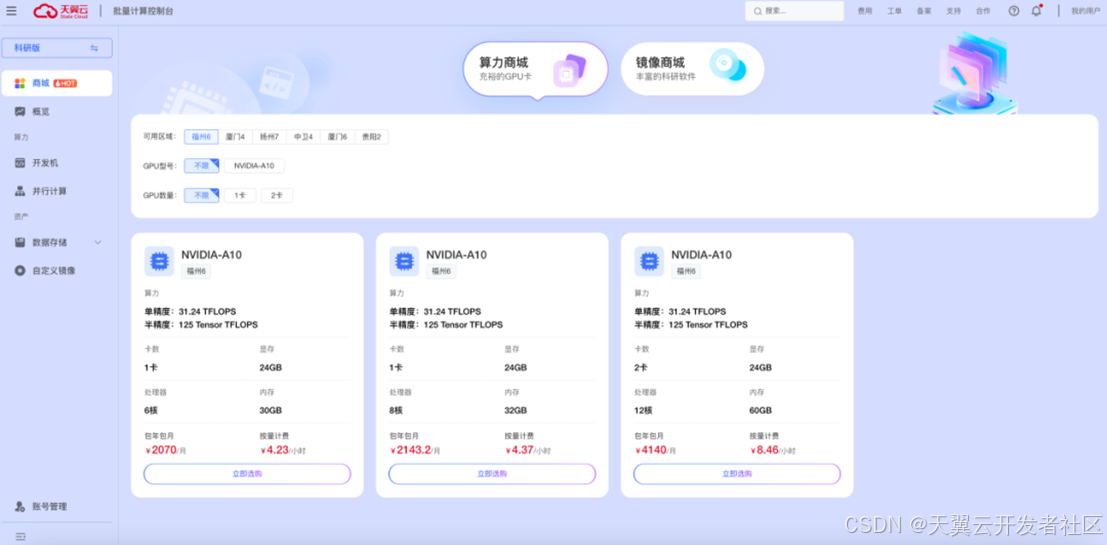Click 立即选购 for the ¥2070 plan

pos(247,474)
